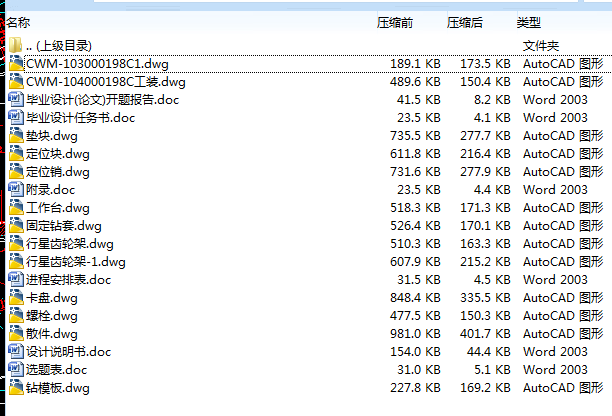Select file name 卡盘.dwg
This screenshot has width=612, height=416.
52,298
